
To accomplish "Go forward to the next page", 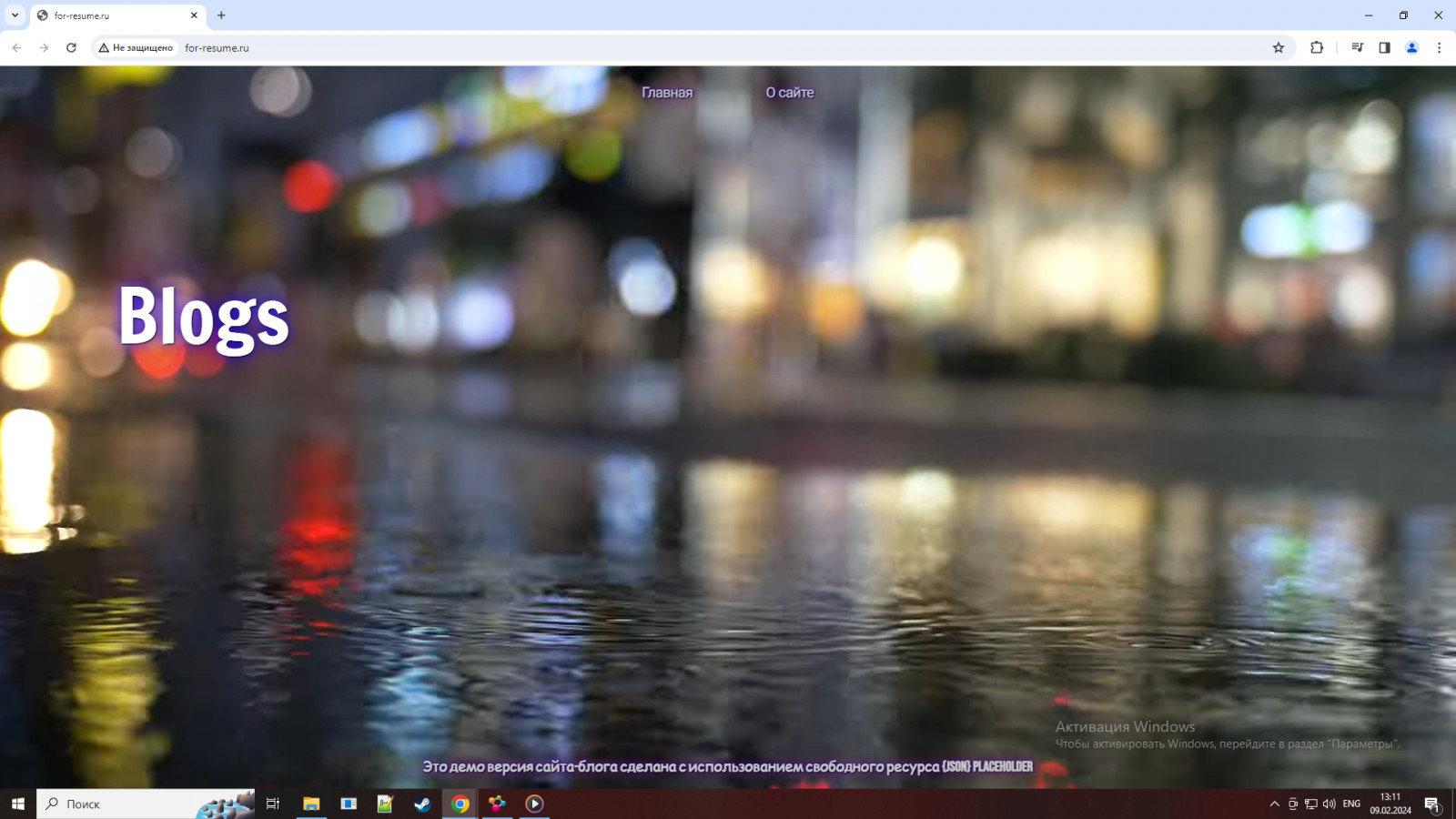I will 44,47.
